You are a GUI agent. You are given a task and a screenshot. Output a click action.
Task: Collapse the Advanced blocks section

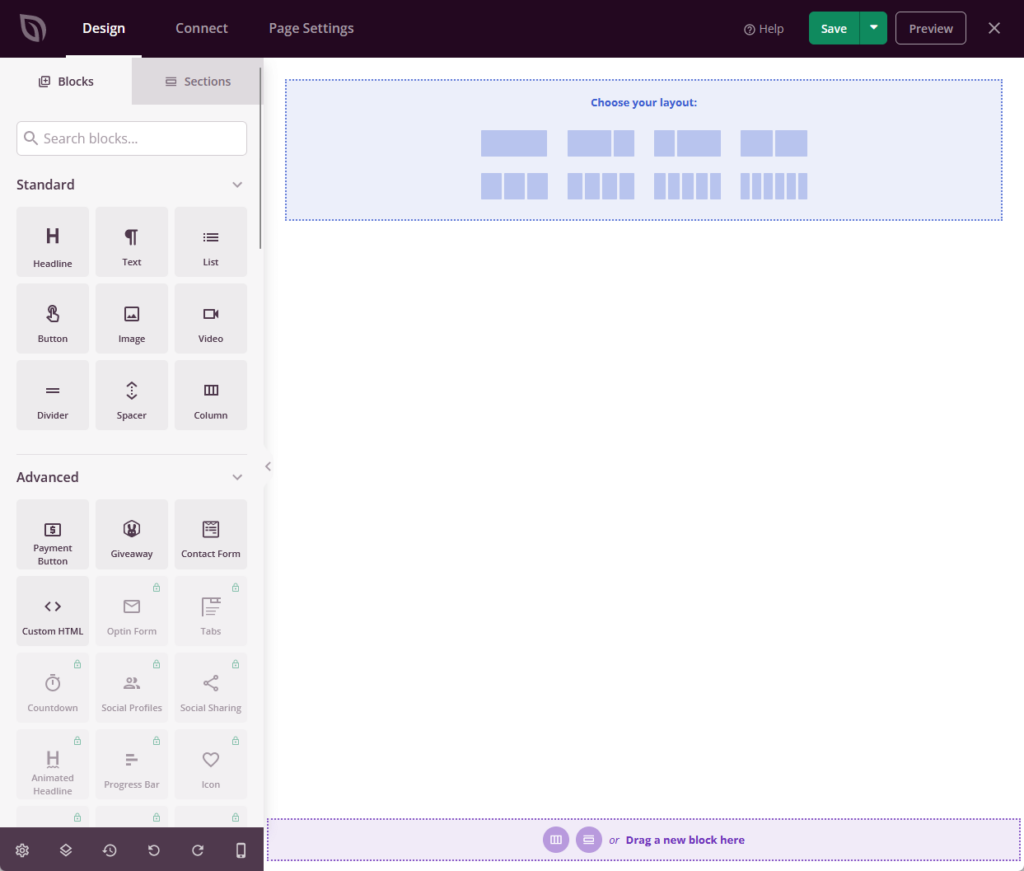tap(237, 477)
